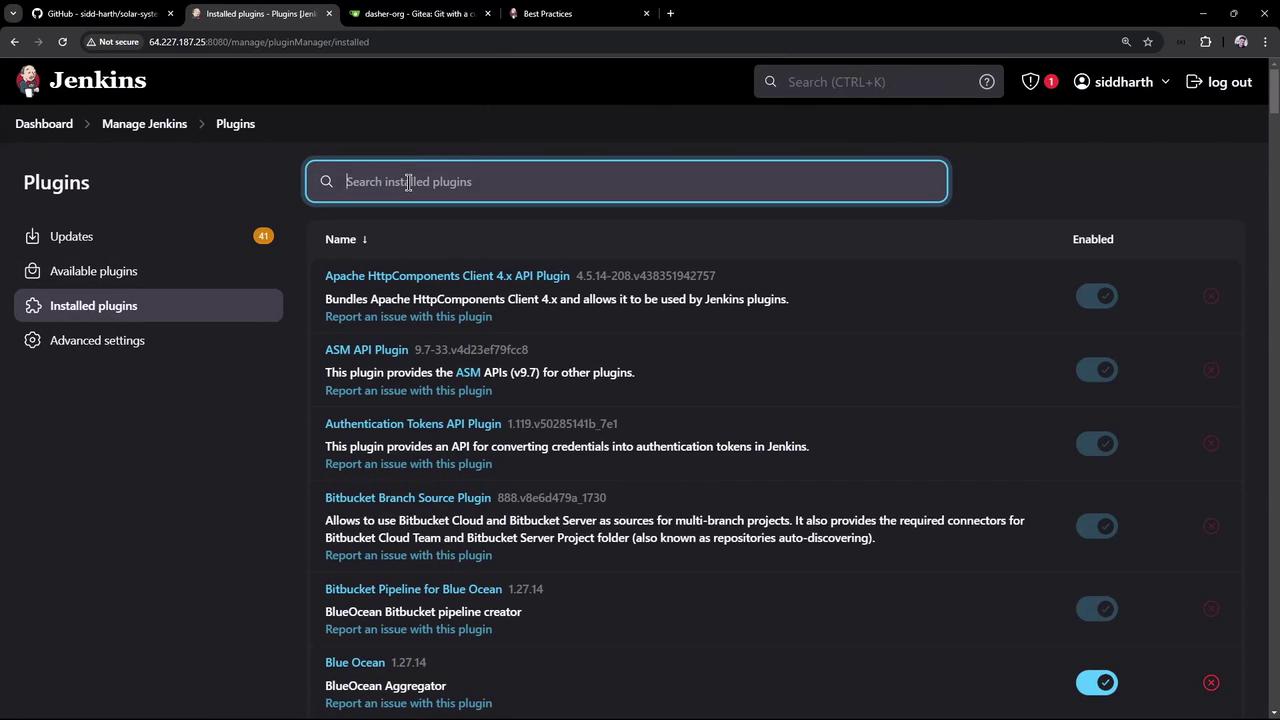Open Available plugins in sidebar
The width and height of the screenshot is (1280, 720).
tap(149, 271)
